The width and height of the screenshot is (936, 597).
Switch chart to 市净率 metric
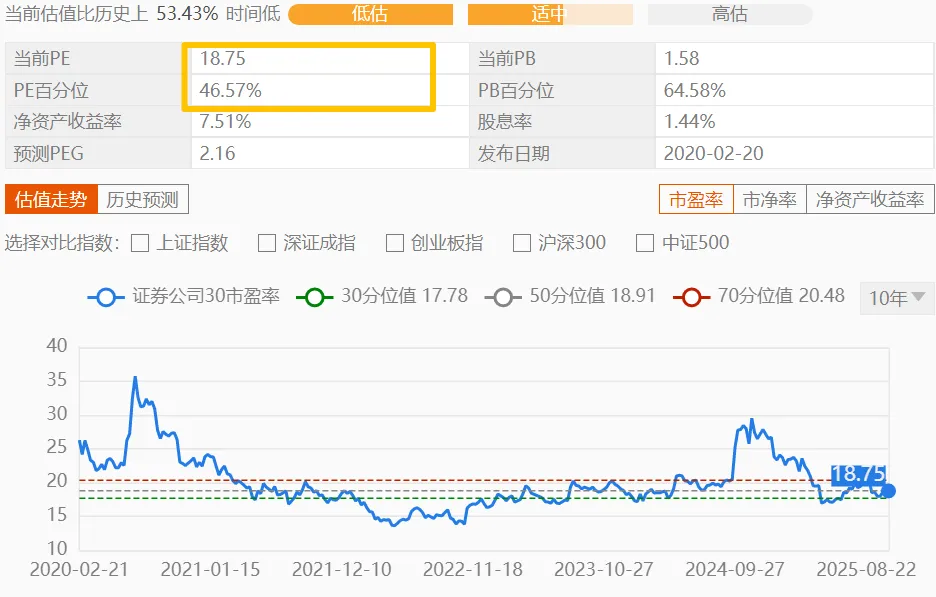point(770,199)
